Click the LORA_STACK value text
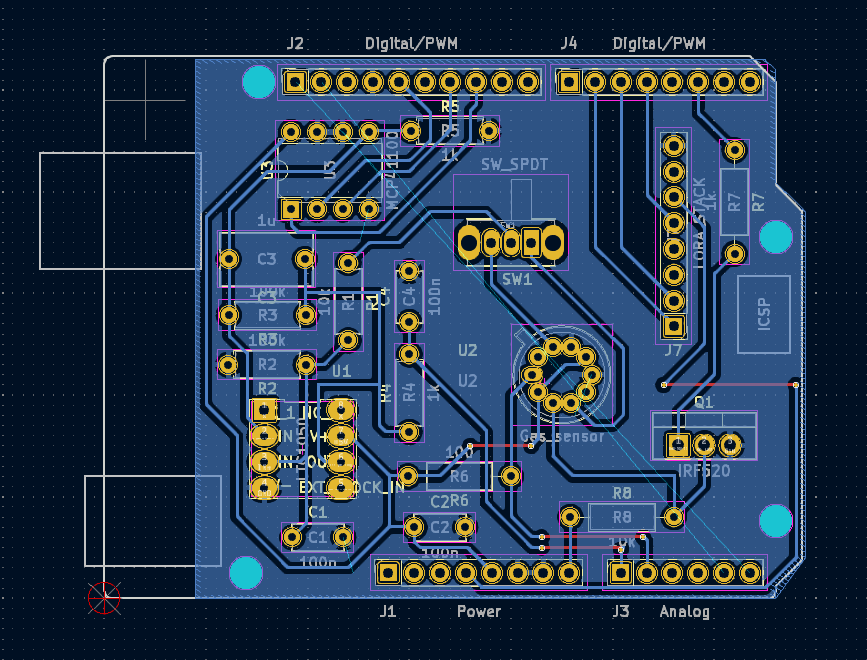Screen dimensions: 867x660 (x=699, y=223)
